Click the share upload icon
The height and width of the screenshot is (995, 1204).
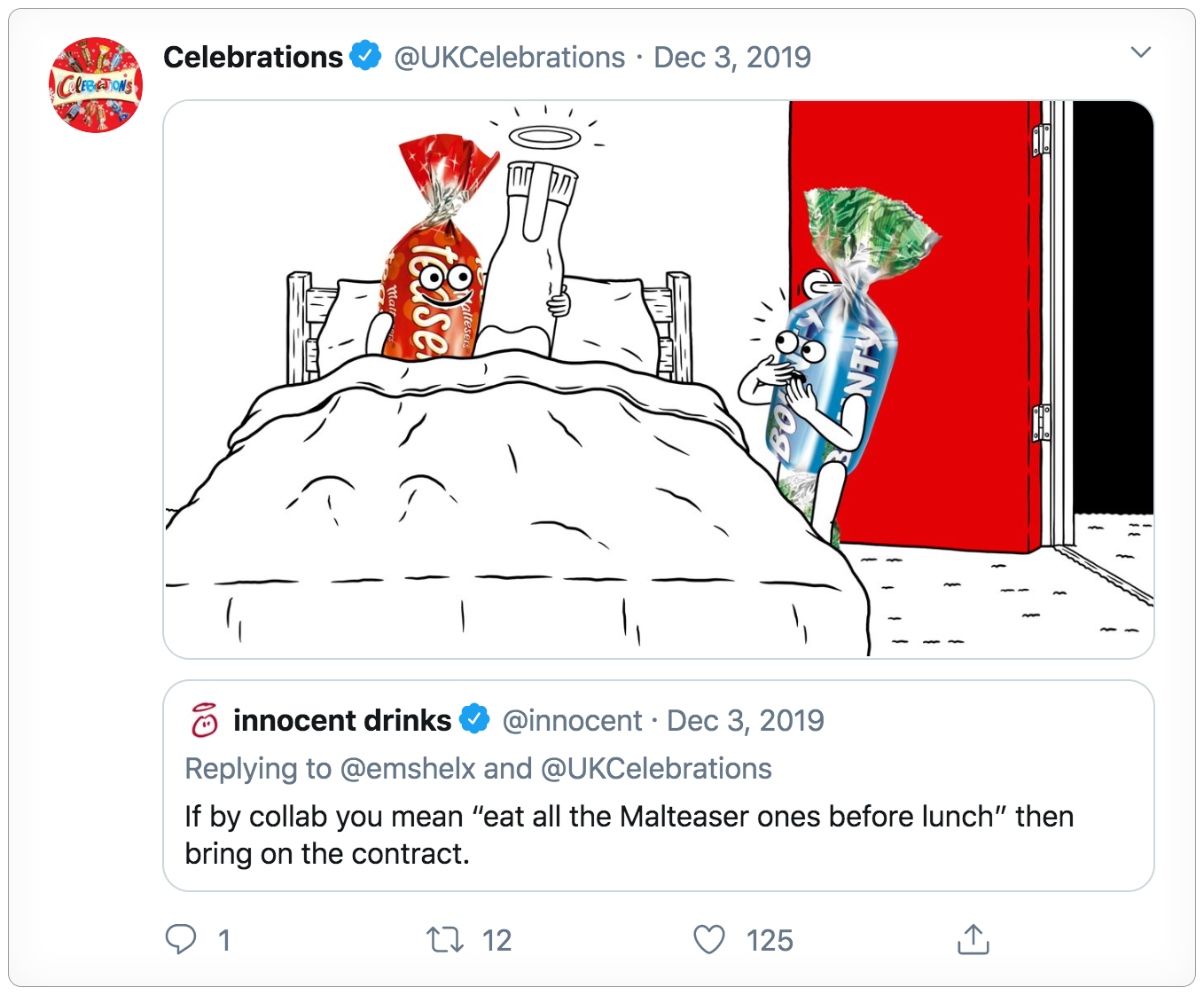[973, 939]
